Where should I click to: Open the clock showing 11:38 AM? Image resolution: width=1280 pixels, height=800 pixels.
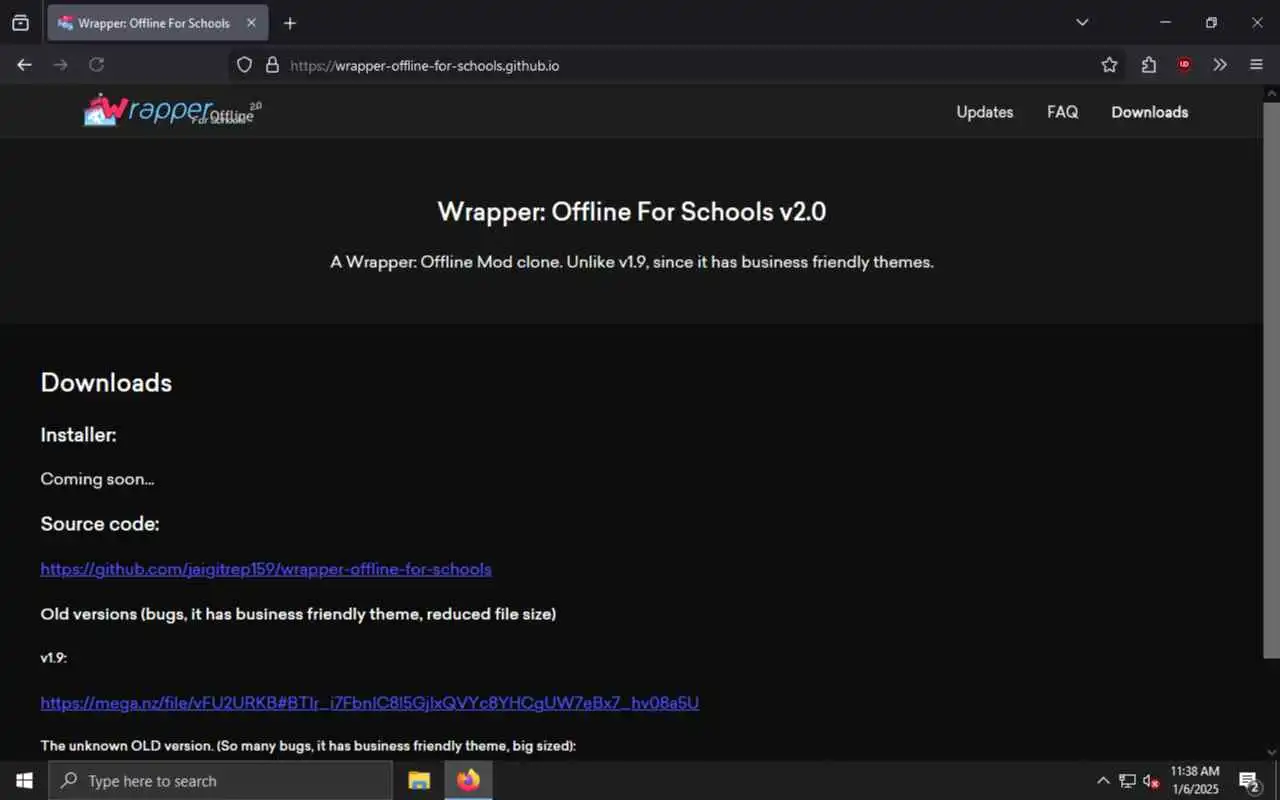1195,781
